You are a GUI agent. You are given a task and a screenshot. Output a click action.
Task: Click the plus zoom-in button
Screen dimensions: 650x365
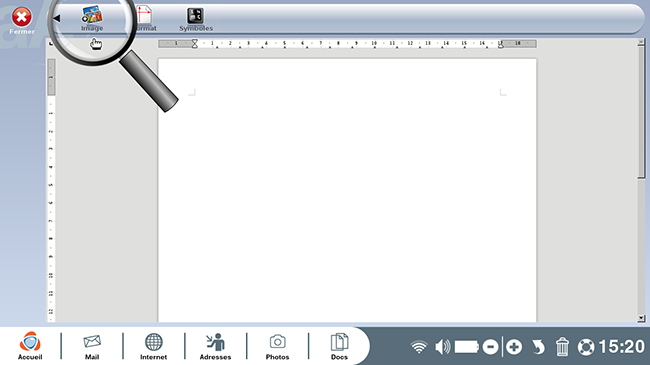(x=514, y=347)
